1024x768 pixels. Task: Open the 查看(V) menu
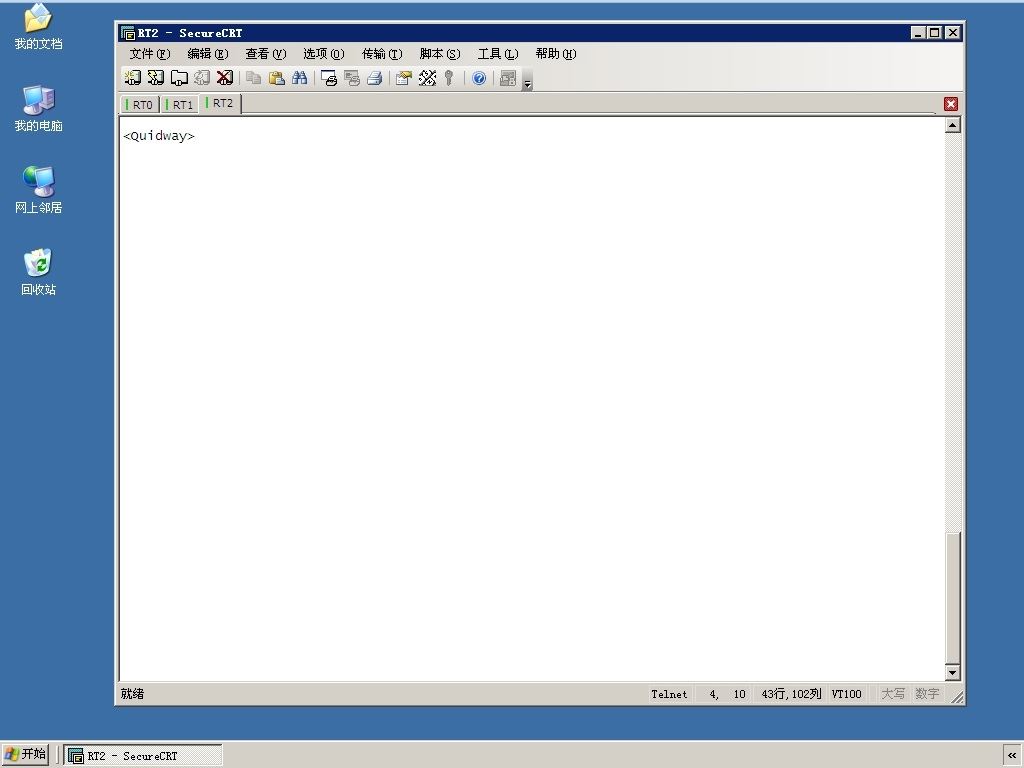[x=266, y=54]
